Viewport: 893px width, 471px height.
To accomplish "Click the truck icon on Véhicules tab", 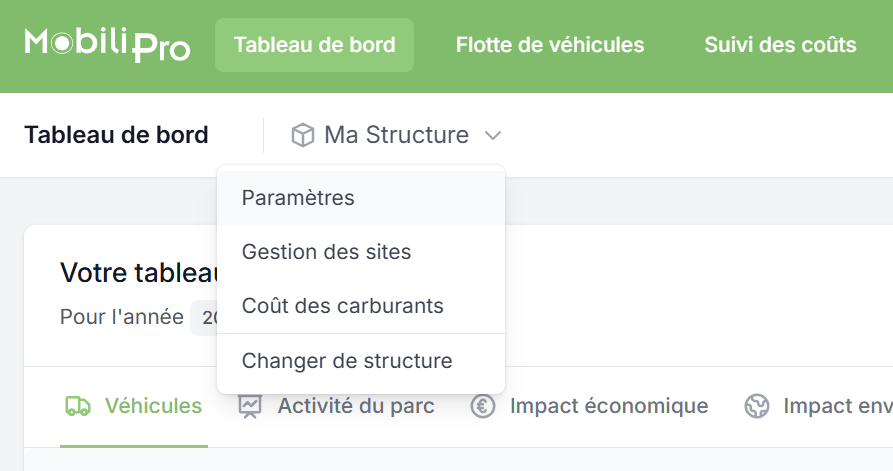I will (x=78, y=406).
